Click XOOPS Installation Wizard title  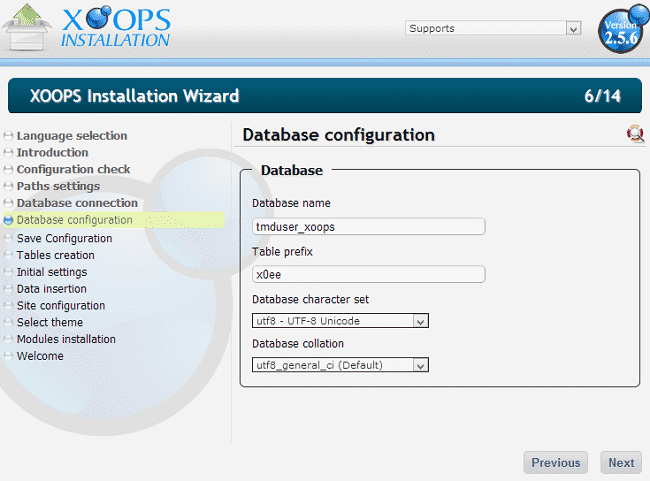[x=134, y=96]
